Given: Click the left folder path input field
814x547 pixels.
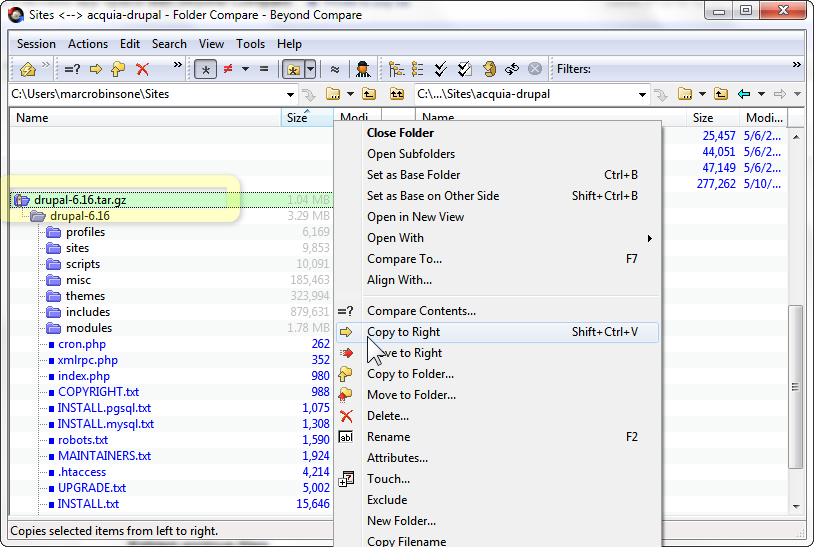Looking at the screenshot, I should (146, 94).
